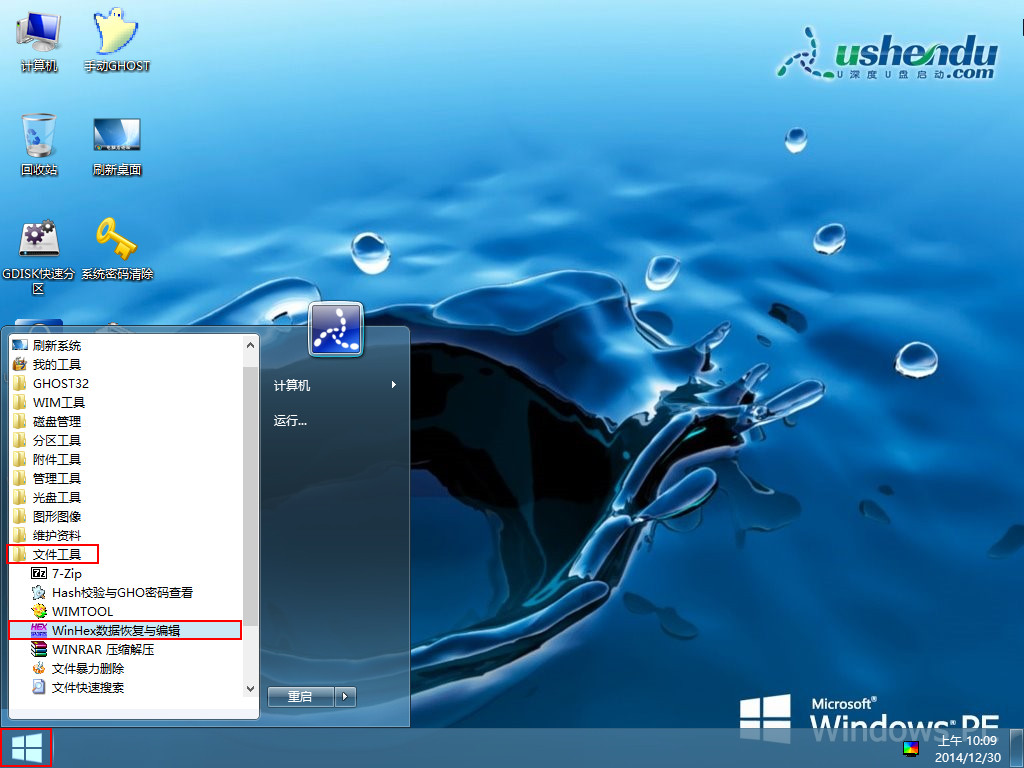Click the 刷新系统 monitor icon

[x=20, y=345]
